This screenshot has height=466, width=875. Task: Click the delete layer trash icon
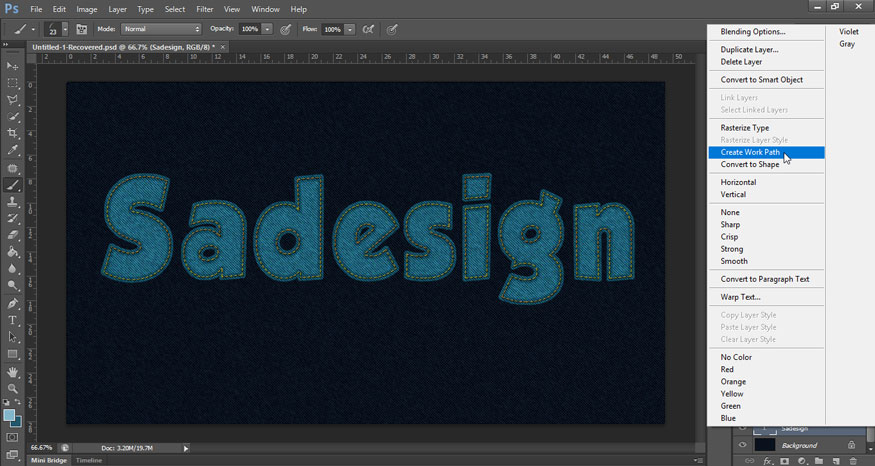pos(852,461)
